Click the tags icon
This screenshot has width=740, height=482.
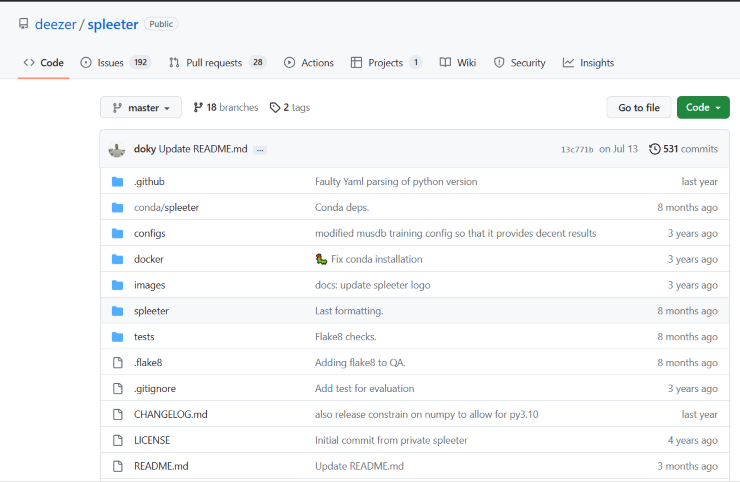(275, 107)
